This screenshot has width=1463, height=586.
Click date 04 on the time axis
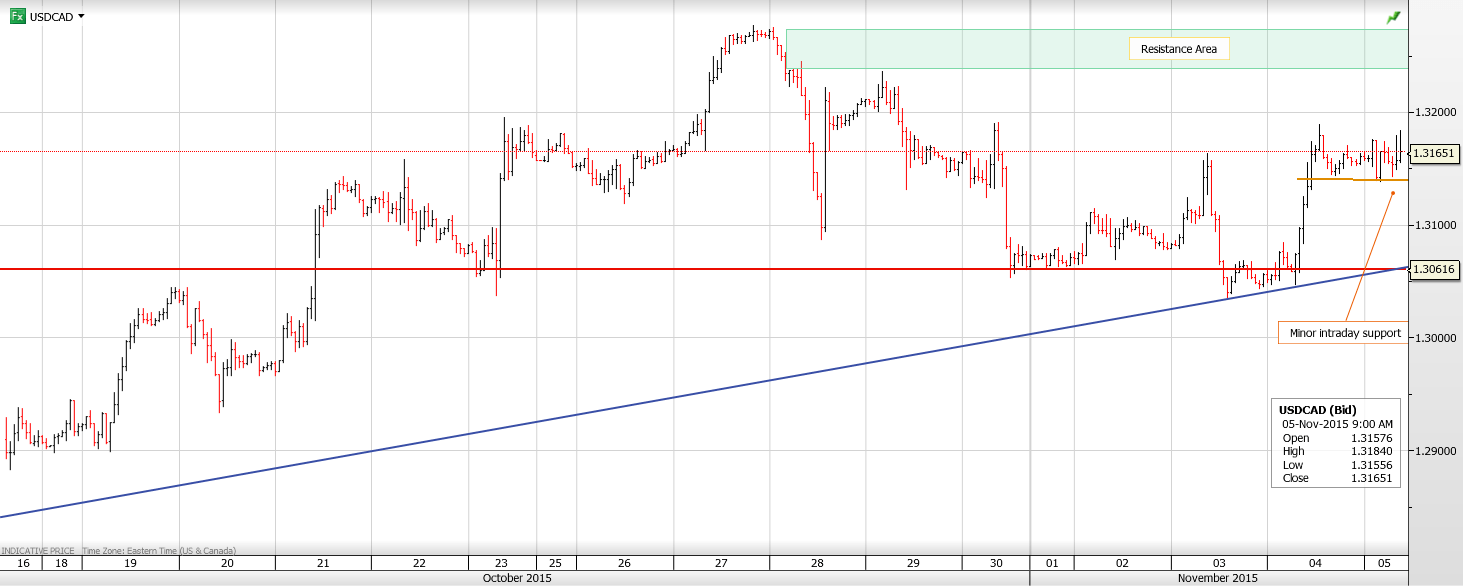(1315, 563)
